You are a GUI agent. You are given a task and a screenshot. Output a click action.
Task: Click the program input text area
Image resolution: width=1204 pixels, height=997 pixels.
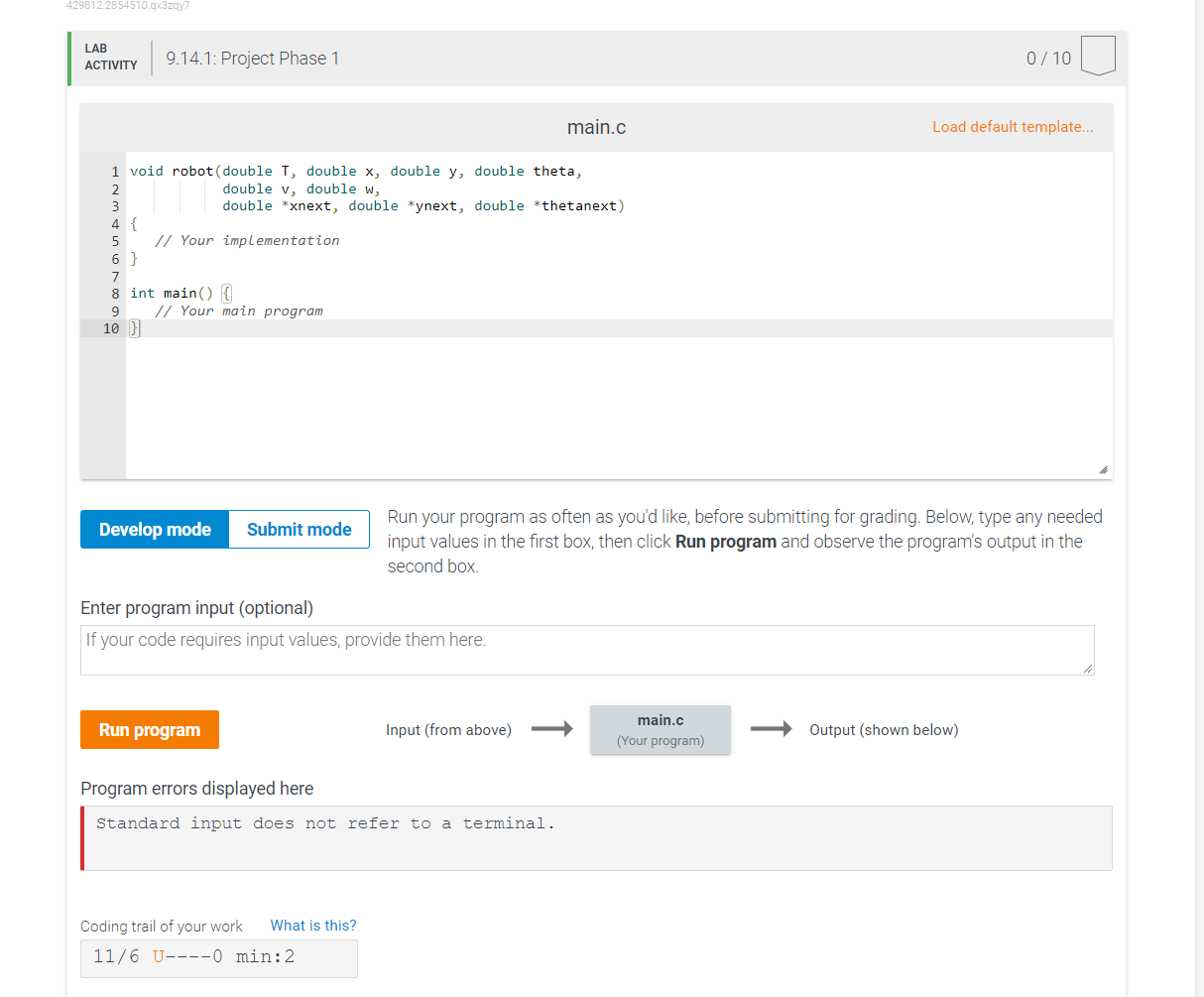click(x=587, y=650)
